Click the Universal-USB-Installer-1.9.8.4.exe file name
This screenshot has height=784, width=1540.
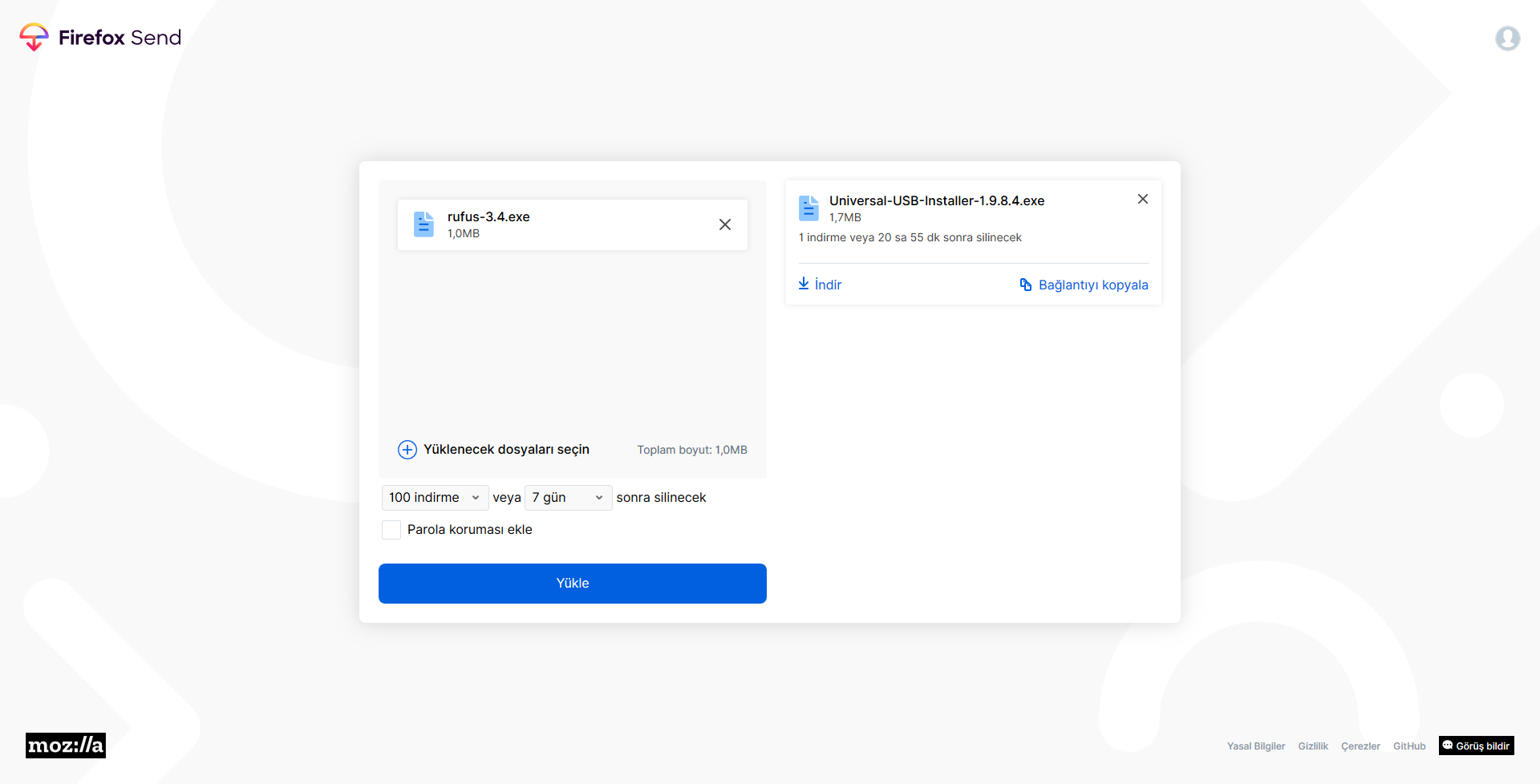tap(937, 200)
